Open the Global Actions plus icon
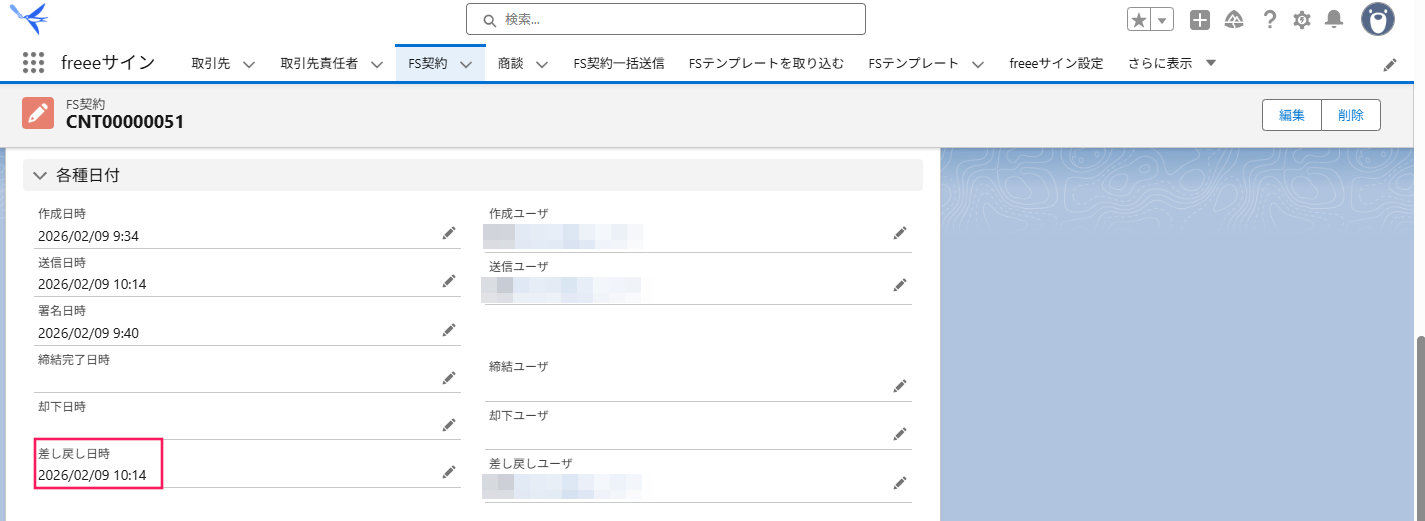The width and height of the screenshot is (1425, 521). [x=1200, y=20]
